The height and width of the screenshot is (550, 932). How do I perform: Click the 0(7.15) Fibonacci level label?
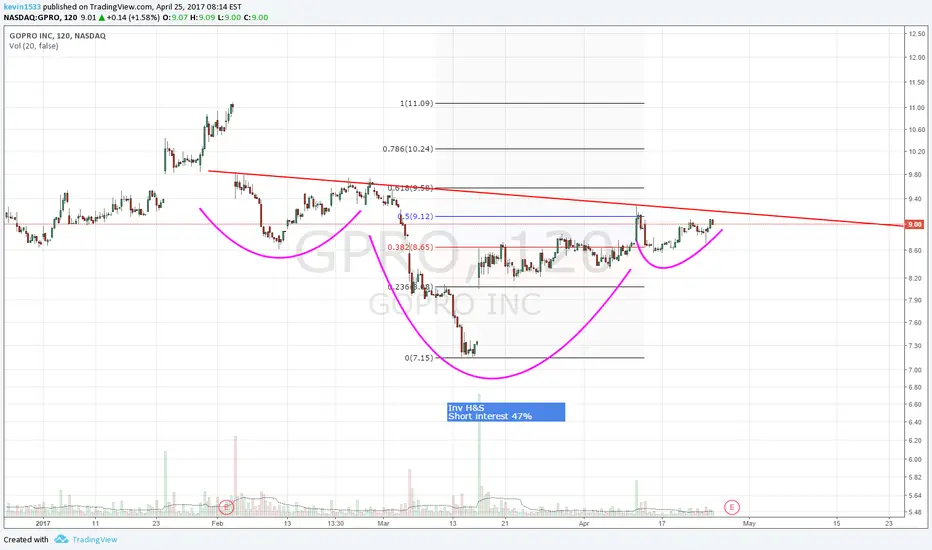coord(418,358)
